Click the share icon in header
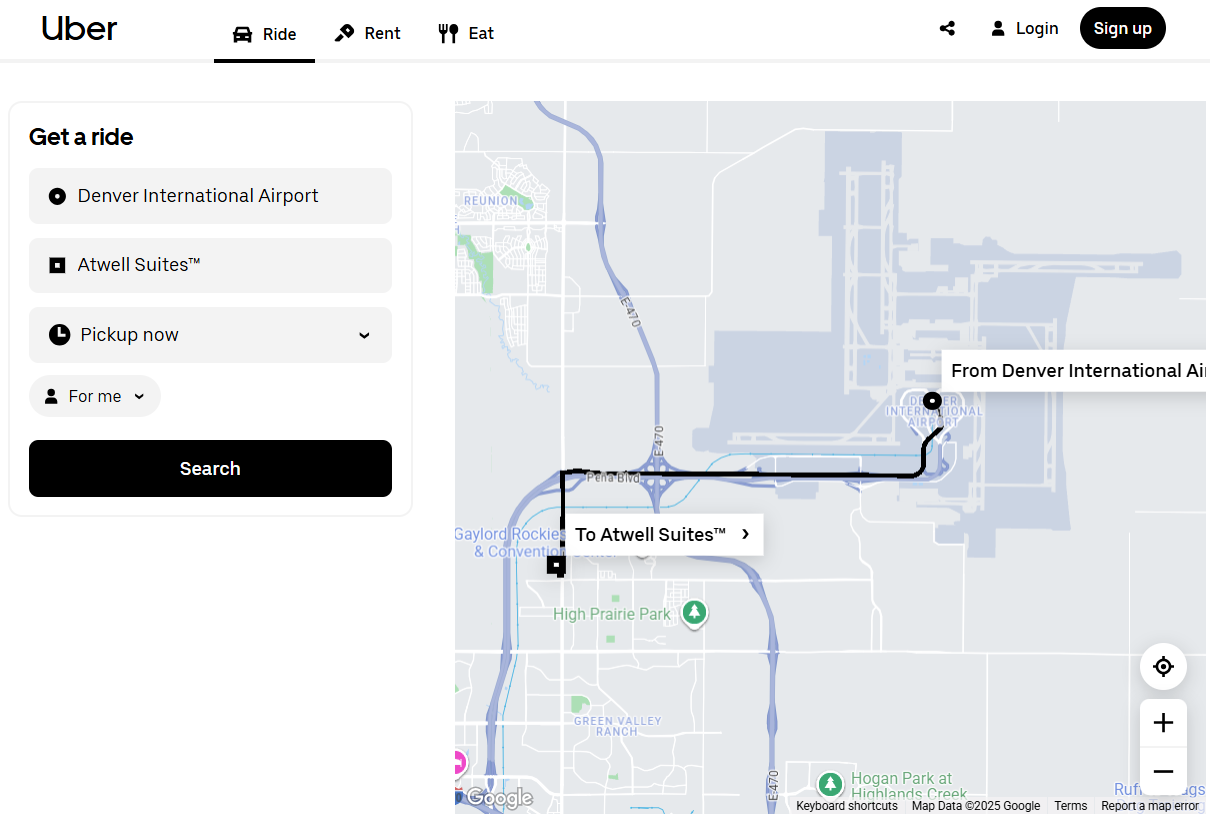 coord(947,29)
